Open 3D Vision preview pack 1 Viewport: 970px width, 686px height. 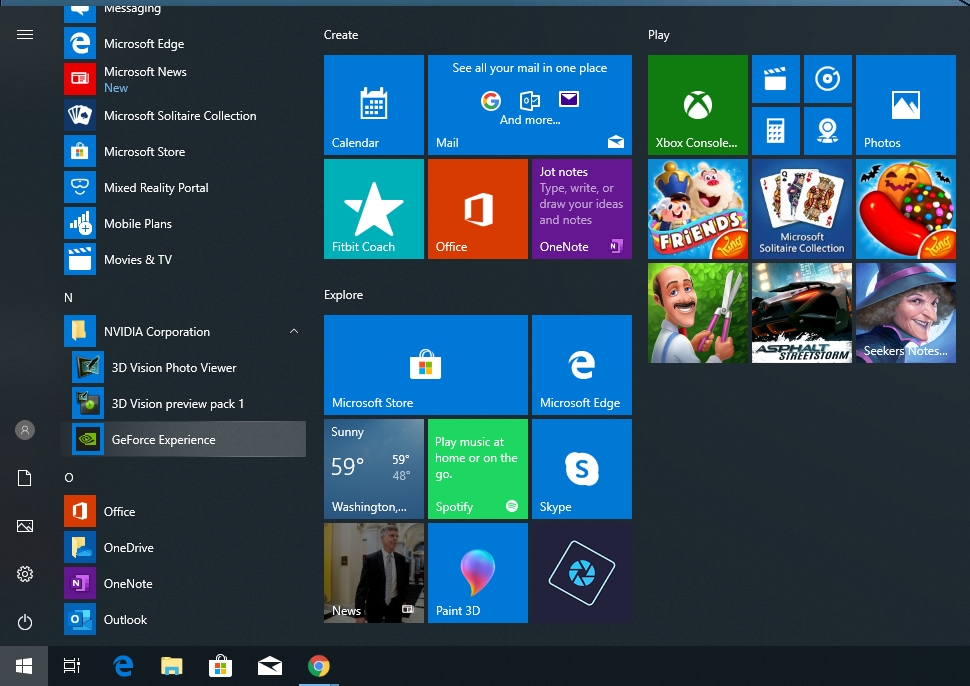pyautogui.click(x=184, y=403)
